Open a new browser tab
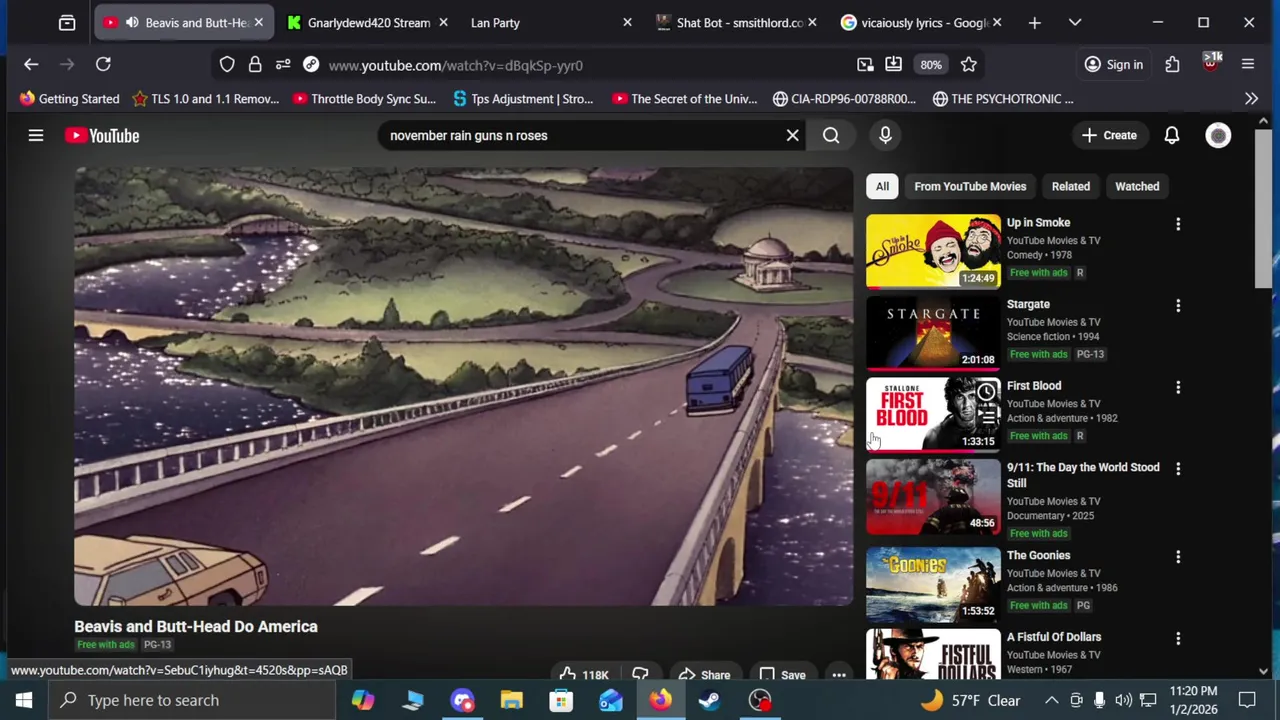1280x720 pixels. tap(1035, 22)
